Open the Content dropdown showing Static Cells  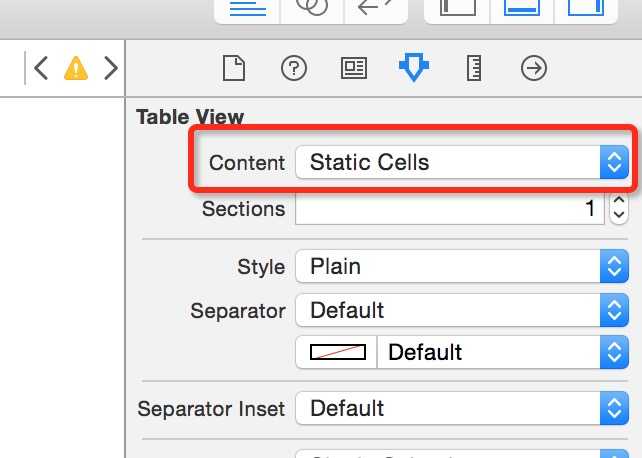461,162
